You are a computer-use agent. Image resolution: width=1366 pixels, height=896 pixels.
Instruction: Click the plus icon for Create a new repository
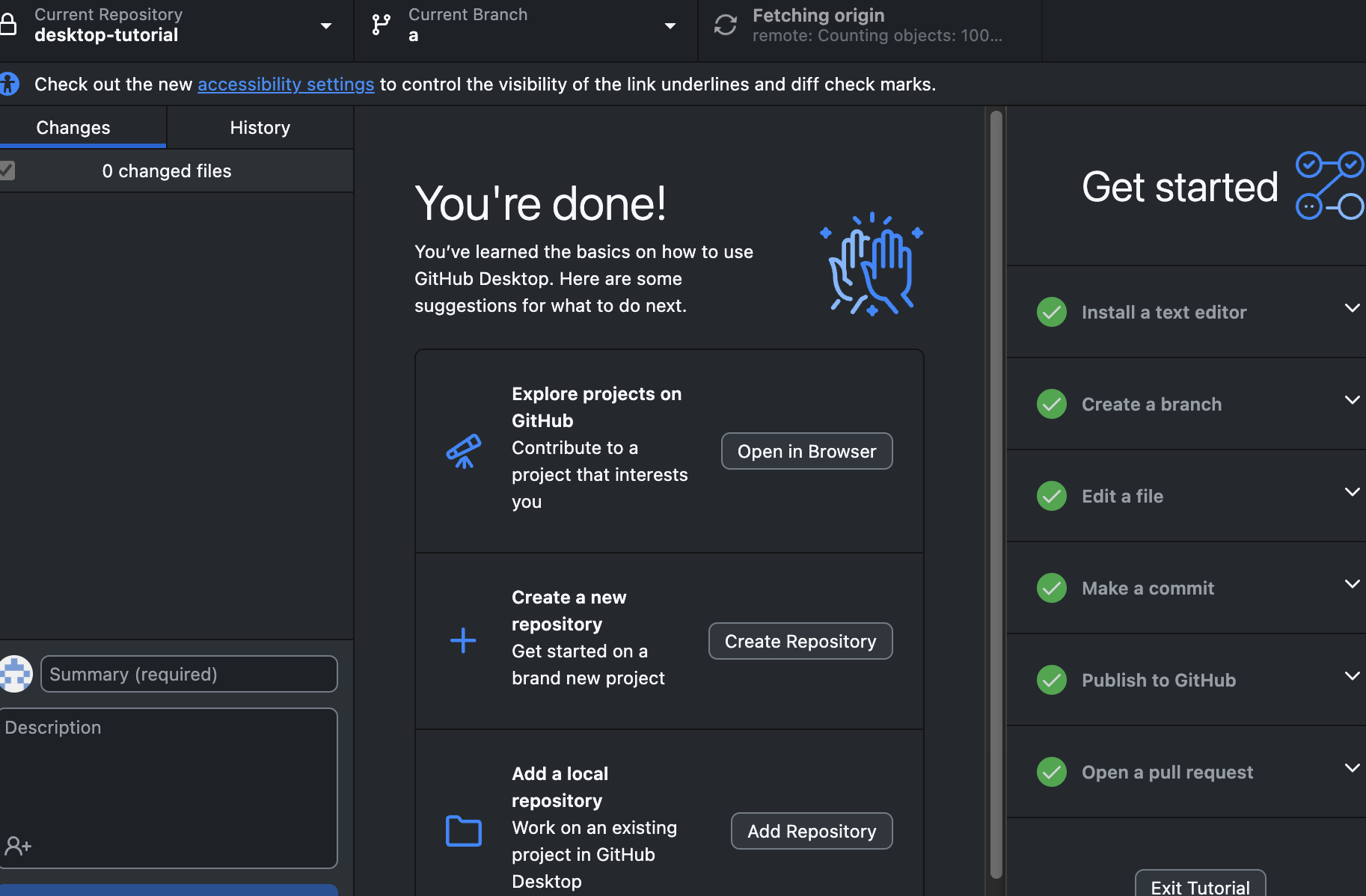[x=463, y=640]
